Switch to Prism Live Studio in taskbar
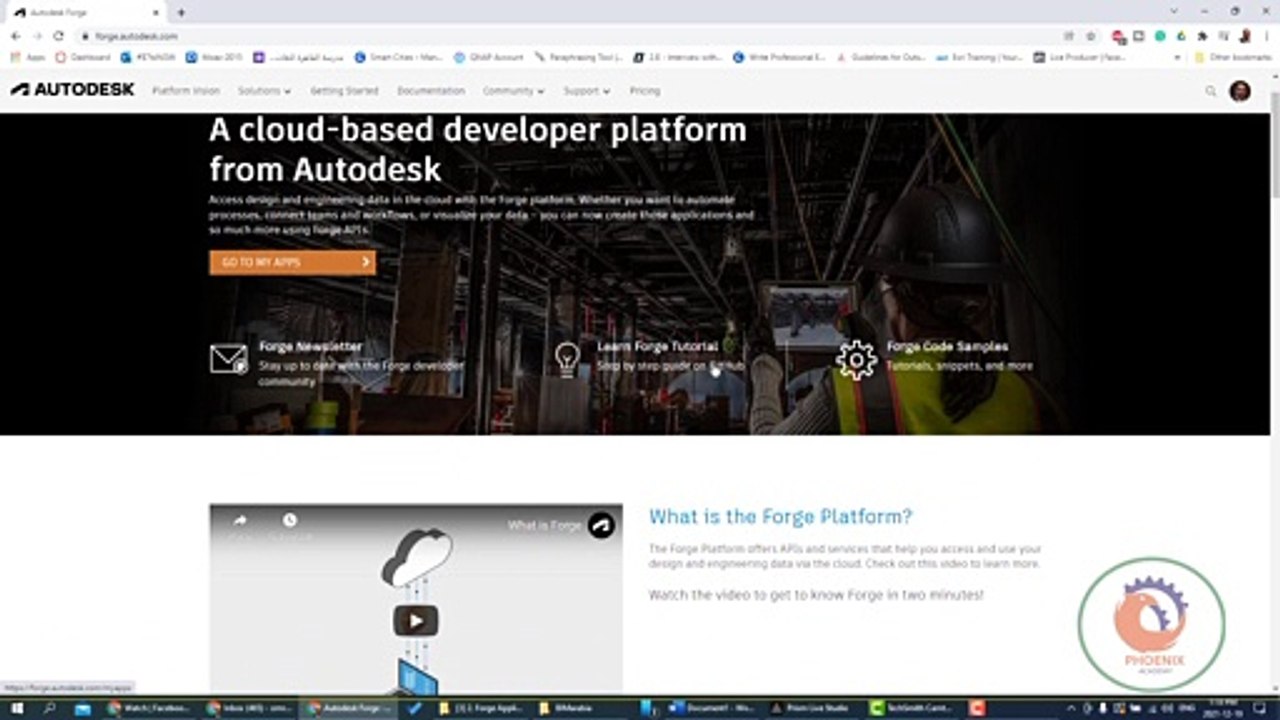The width and height of the screenshot is (1280, 720). pos(809,708)
